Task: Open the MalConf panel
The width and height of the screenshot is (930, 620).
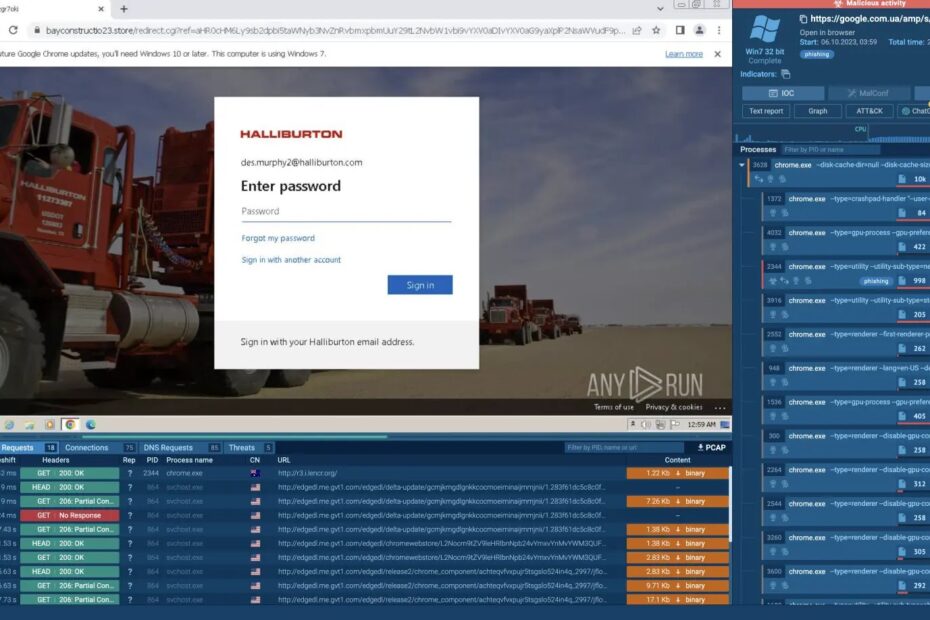Action: pyautogui.click(x=868, y=93)
